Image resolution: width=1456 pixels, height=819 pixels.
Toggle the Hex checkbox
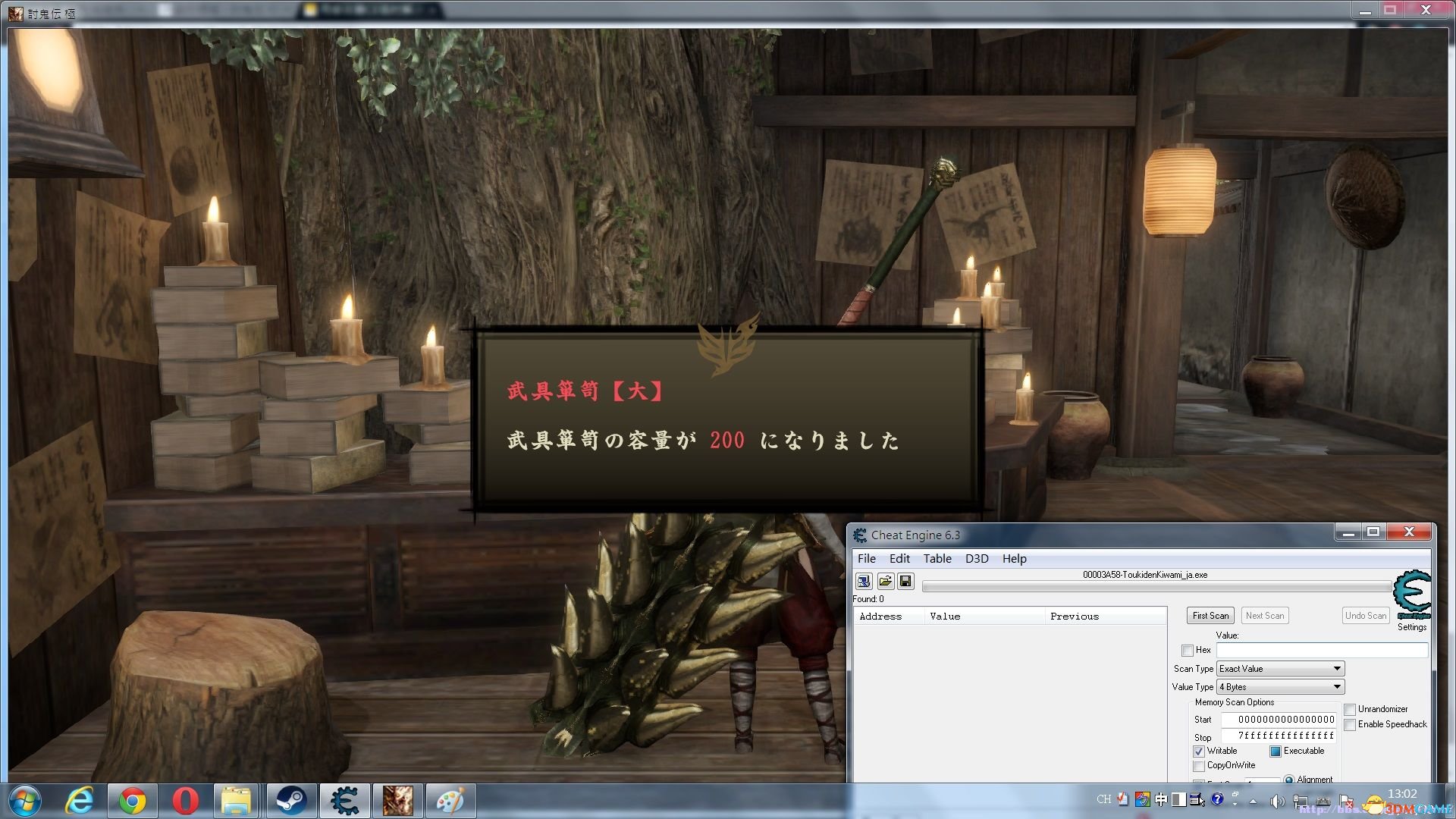(x=1188, y=651)
